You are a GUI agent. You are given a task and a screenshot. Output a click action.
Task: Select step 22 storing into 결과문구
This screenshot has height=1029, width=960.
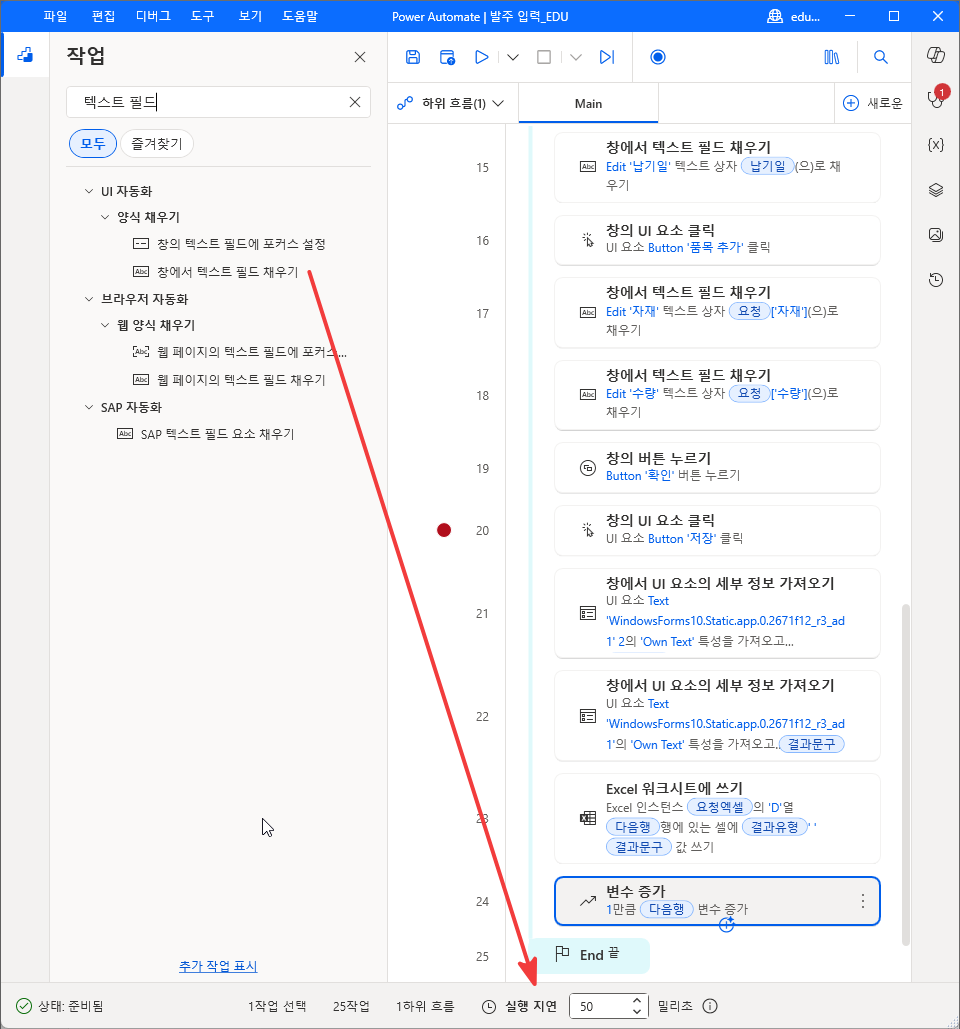pyautogui.click(x=717, y=716)
